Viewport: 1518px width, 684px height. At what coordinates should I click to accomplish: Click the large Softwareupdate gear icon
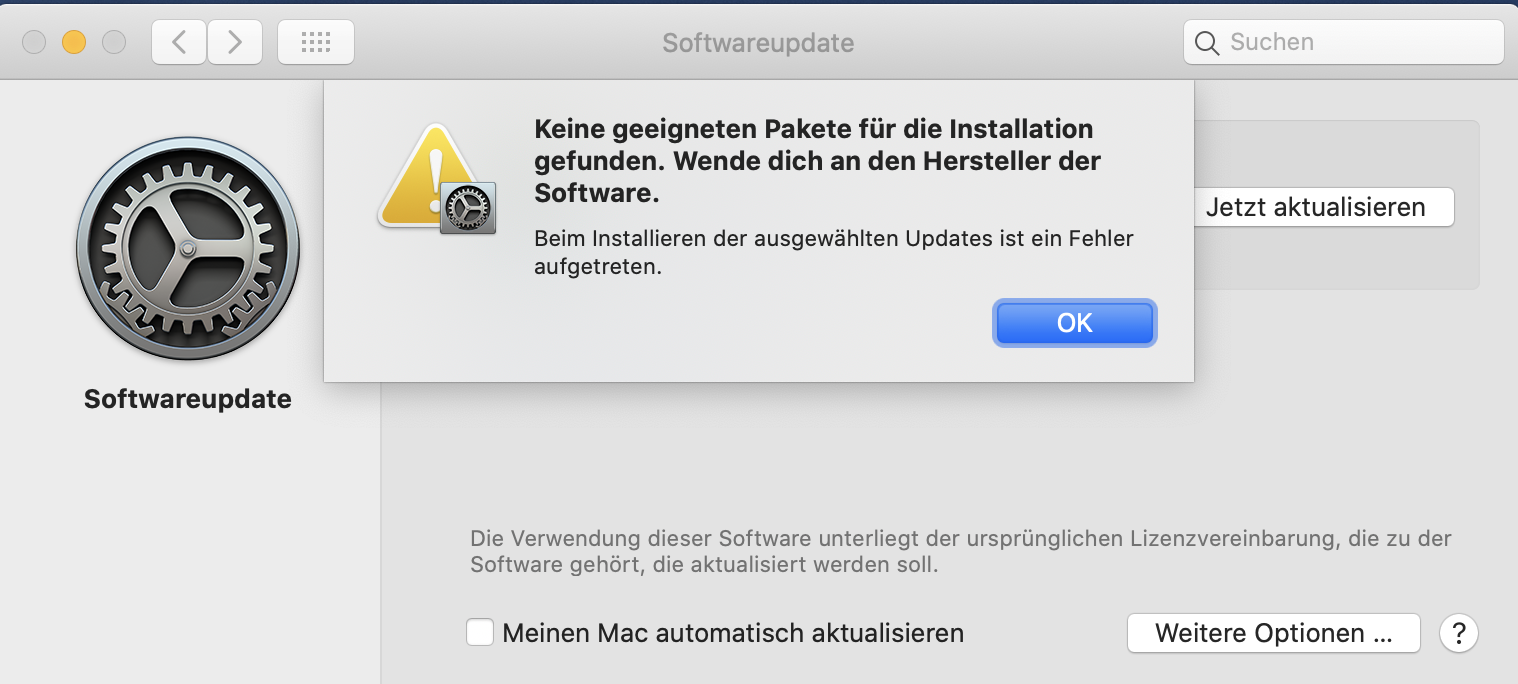188,249
